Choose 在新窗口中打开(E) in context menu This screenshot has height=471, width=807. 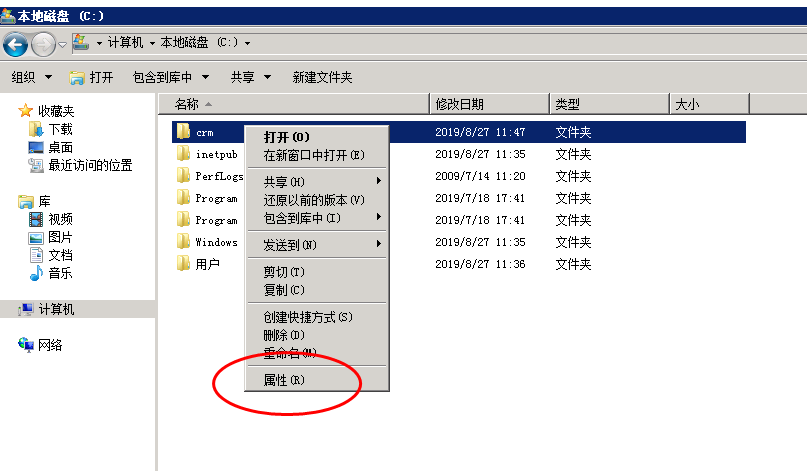pos(317,155)
